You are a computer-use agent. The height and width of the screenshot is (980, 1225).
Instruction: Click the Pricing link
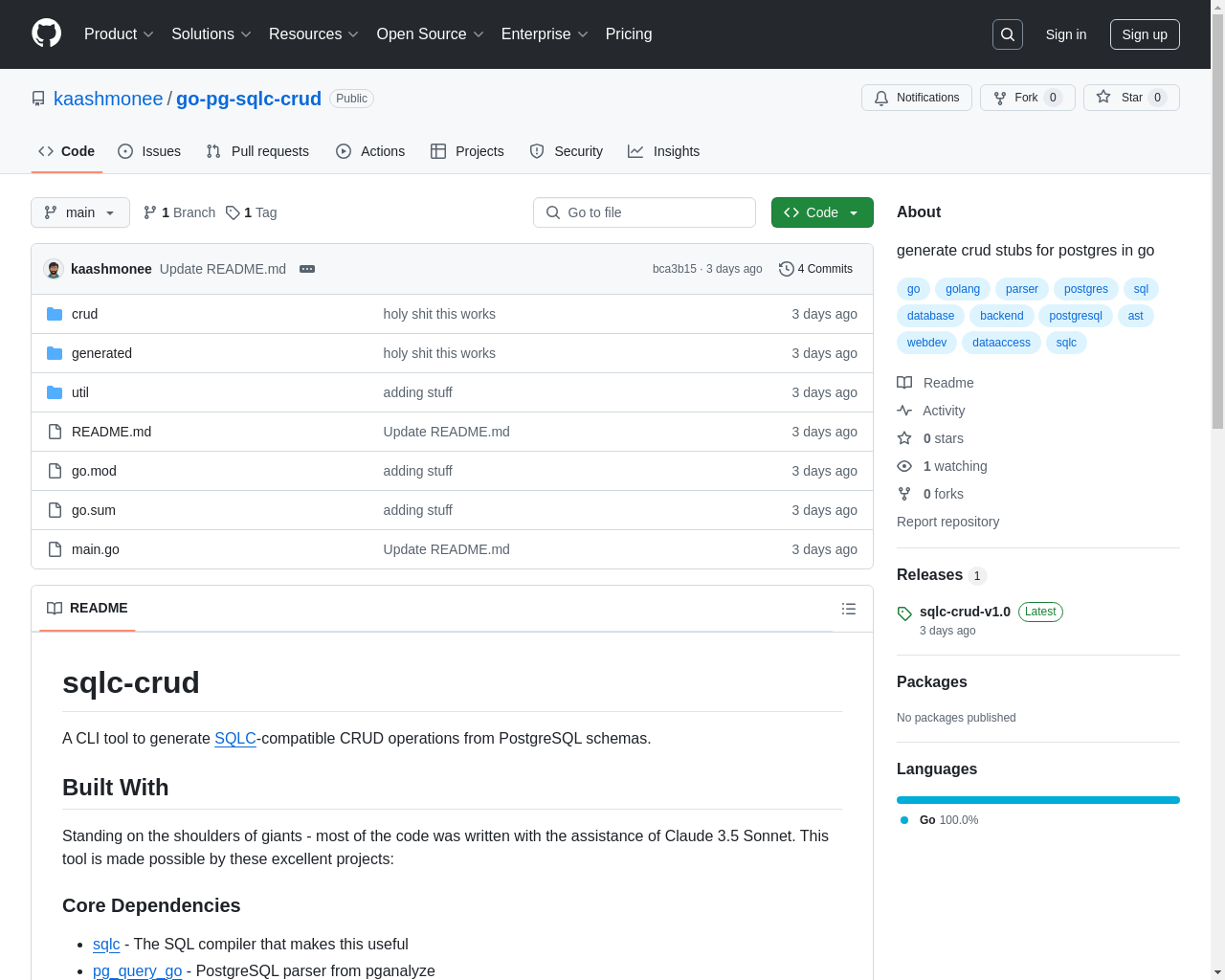point(629,34)
